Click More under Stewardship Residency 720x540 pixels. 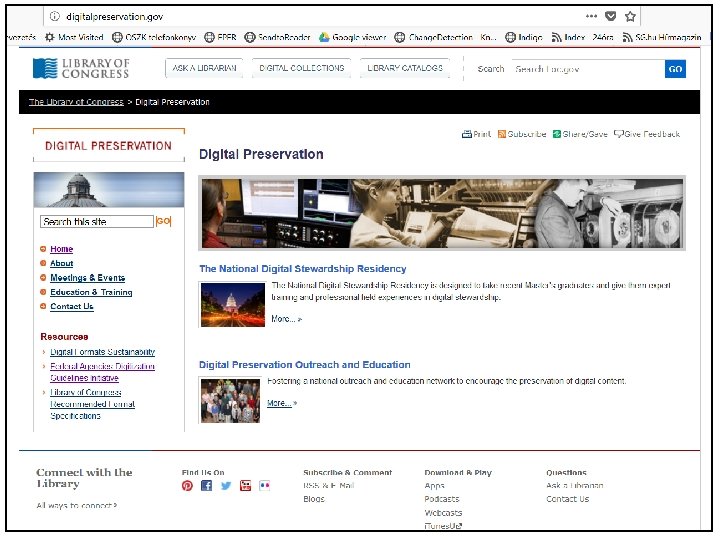click(286, 319)
